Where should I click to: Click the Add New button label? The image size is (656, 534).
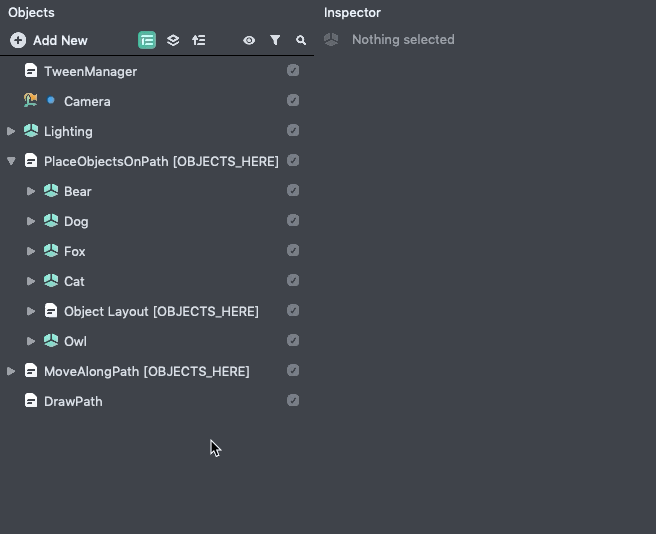pyautogui.click(x=60, y=41)
